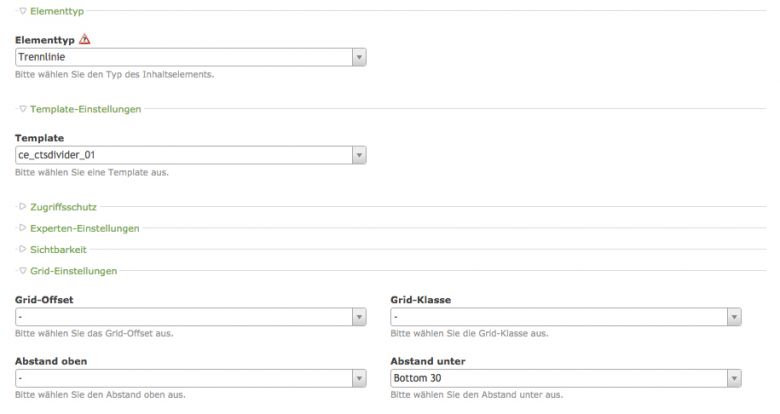780x414 pixels.
Task: Click the Zugriffsschutz section label
Action: (63, 207)
